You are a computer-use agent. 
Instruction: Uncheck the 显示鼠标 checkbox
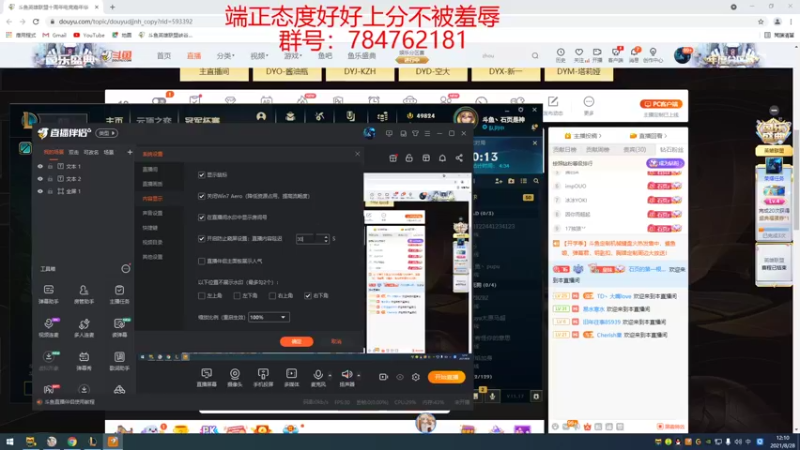pos(202,174)
